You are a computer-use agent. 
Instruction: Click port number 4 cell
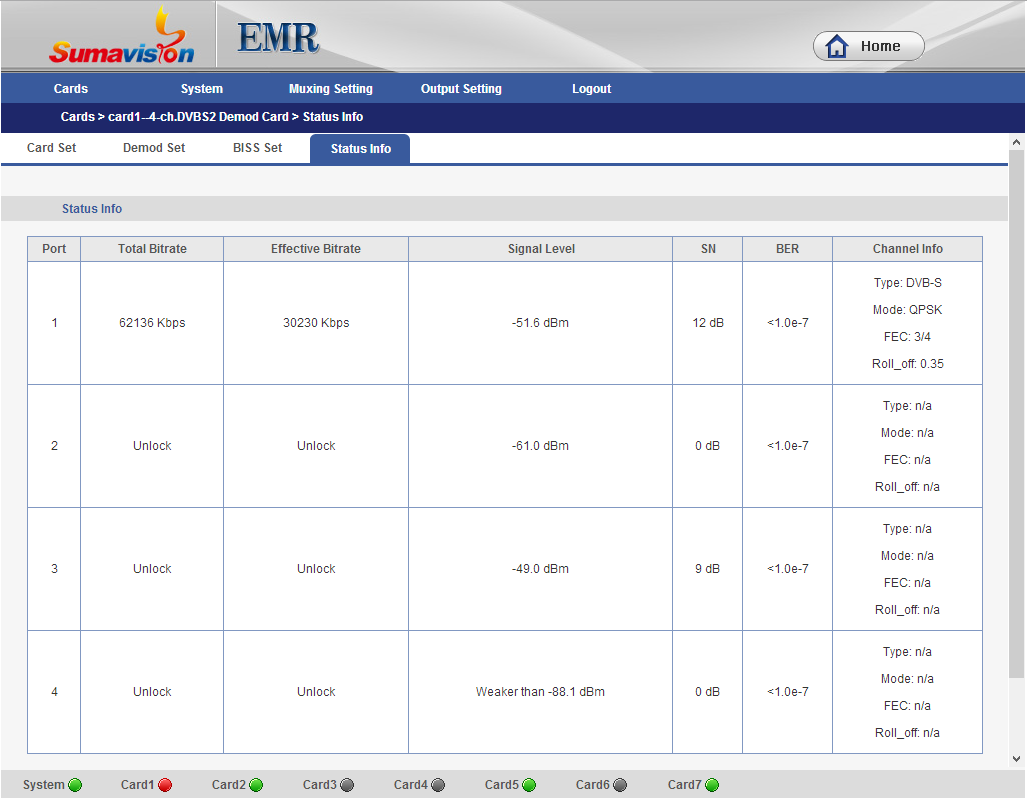click(54, 692)
